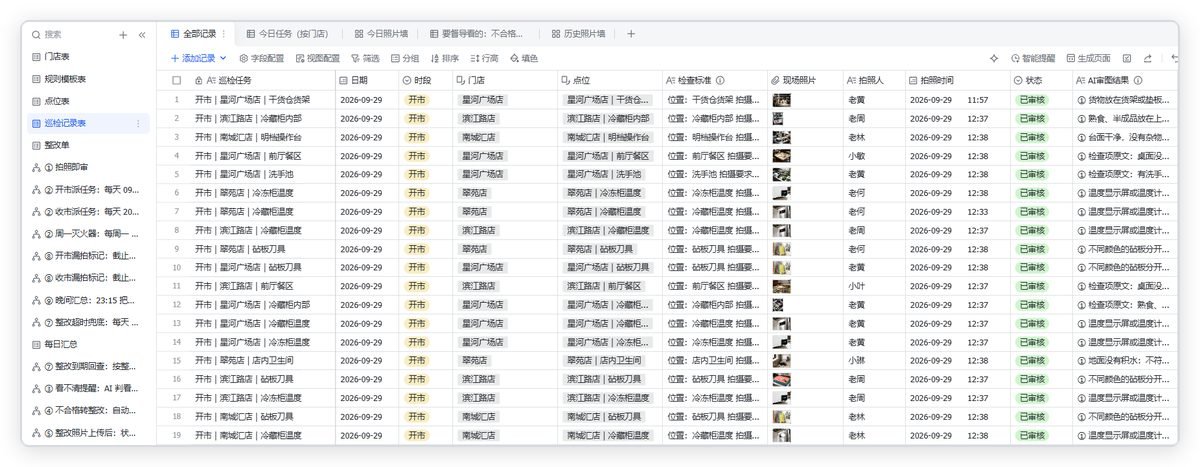Click the share arrow icon in toolbar
The image size is (1200, 467).
[1148, 58]
